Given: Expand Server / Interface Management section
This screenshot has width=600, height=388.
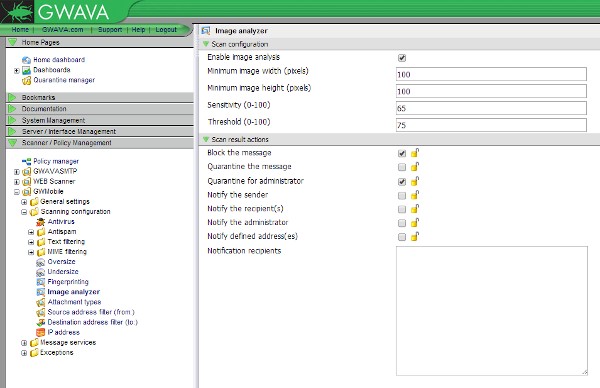Looking at the screenshot, I should point(12,131).
